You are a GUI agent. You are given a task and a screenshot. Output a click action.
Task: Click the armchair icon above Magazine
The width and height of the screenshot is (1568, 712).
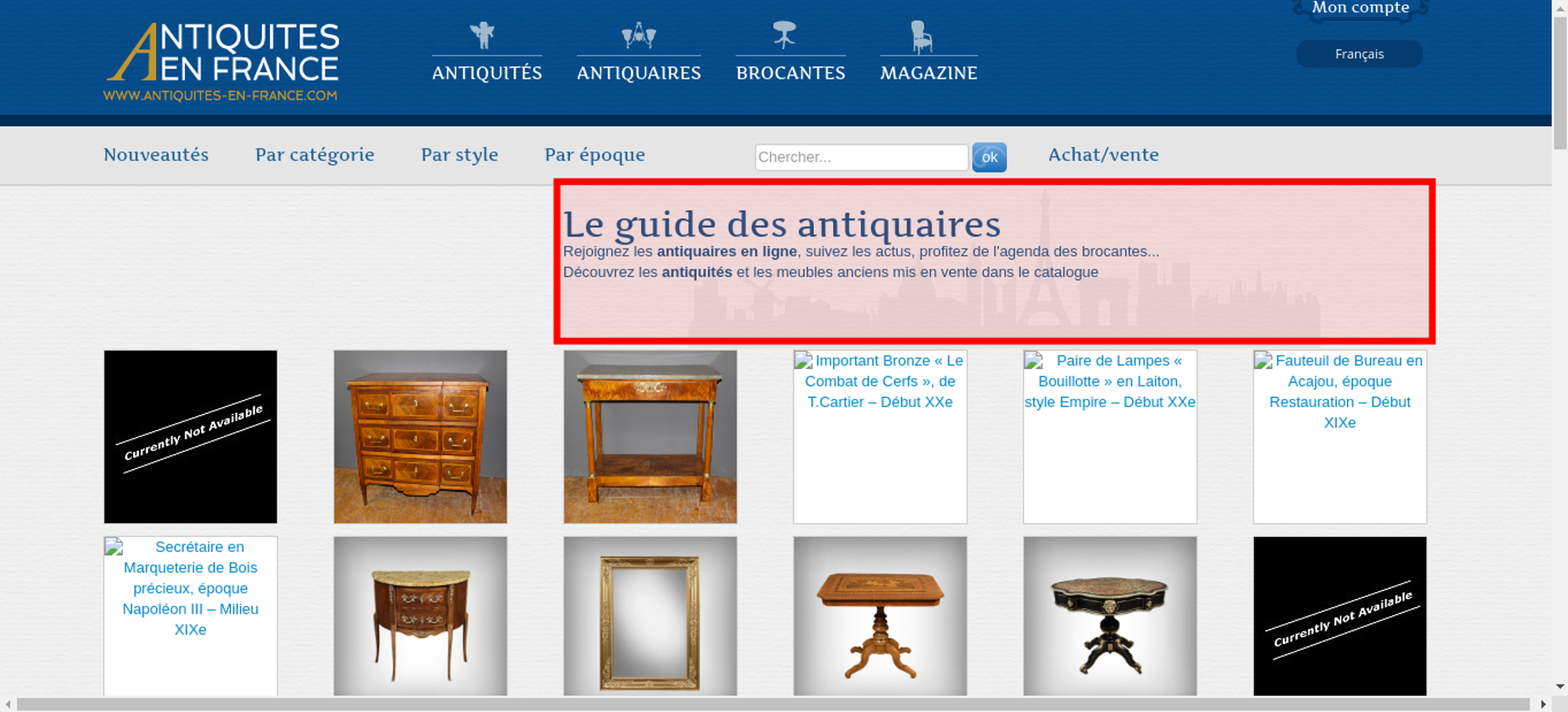pyautogui.click(x=921, y=37)
